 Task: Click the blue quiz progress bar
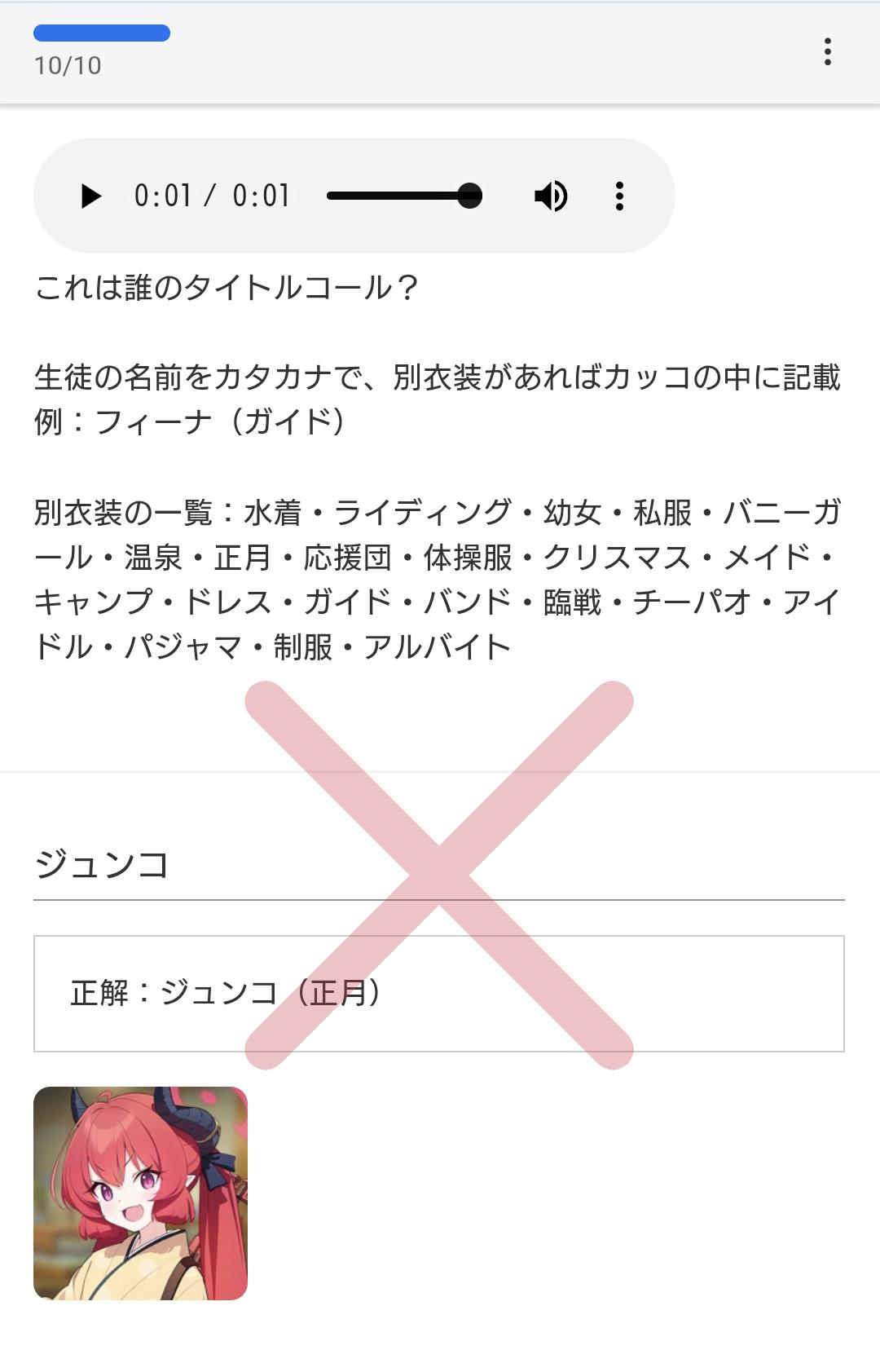pos(102,33)
